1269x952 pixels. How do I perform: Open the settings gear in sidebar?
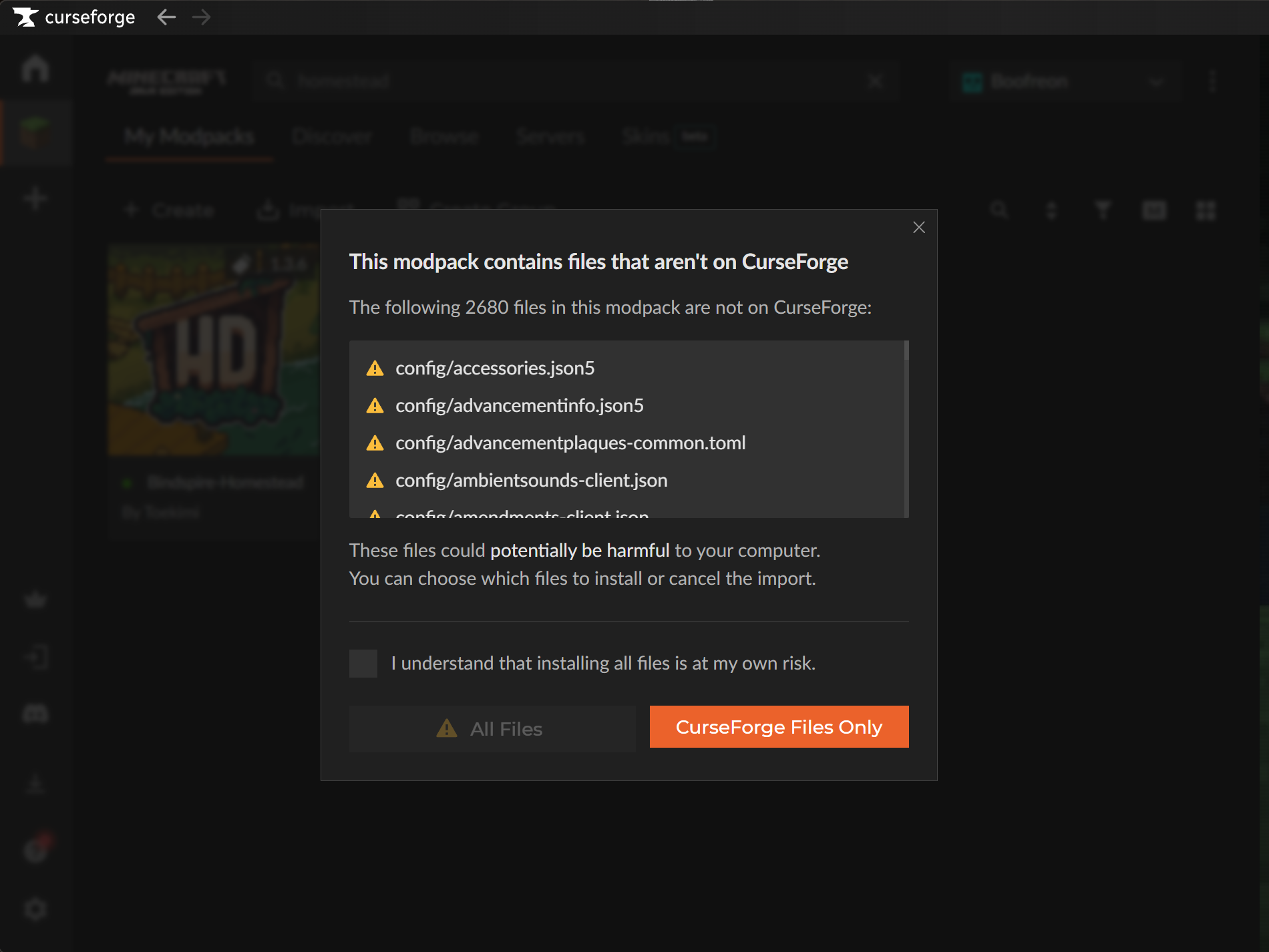point(35,909)
